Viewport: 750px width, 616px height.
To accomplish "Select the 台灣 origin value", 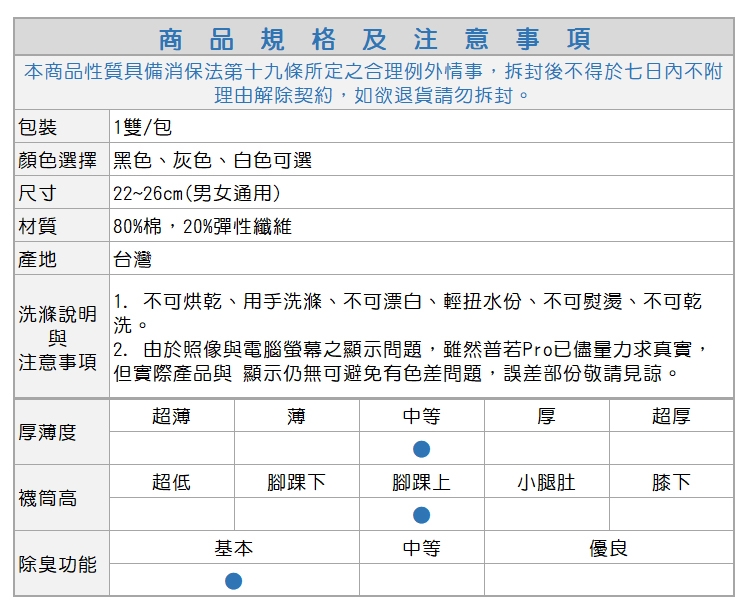I will (132, 259).
